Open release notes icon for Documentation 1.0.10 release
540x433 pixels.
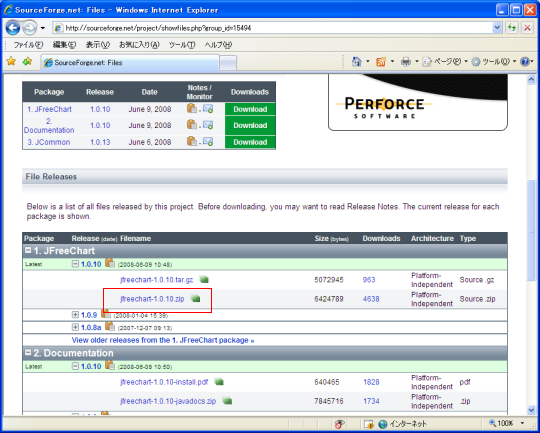tap(110, 365)
